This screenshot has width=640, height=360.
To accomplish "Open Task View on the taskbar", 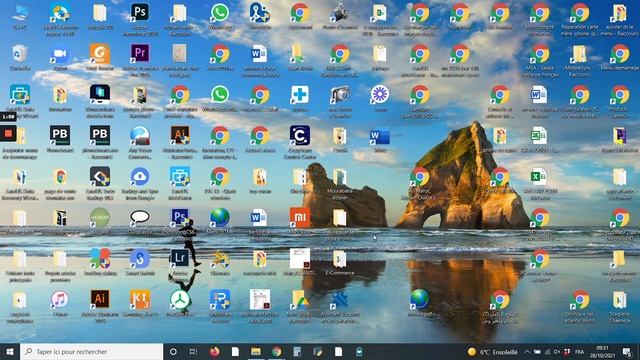I will 193,351.
